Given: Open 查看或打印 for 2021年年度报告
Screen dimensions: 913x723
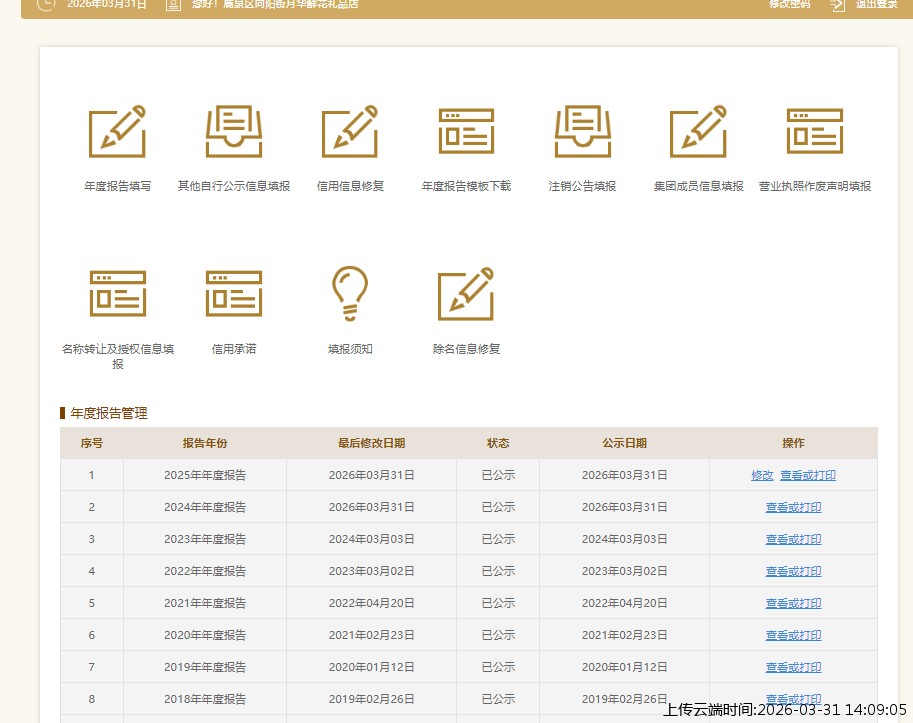Looking at the screenshot, I should (x=793, y=603).
